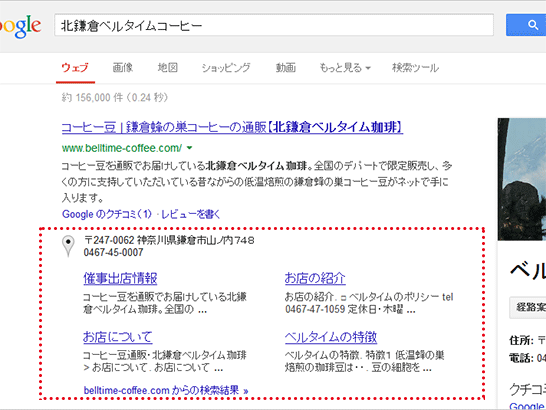Expand the もっと見る dropdown
Screen dimensions: 546x410
tap(345, 68)
